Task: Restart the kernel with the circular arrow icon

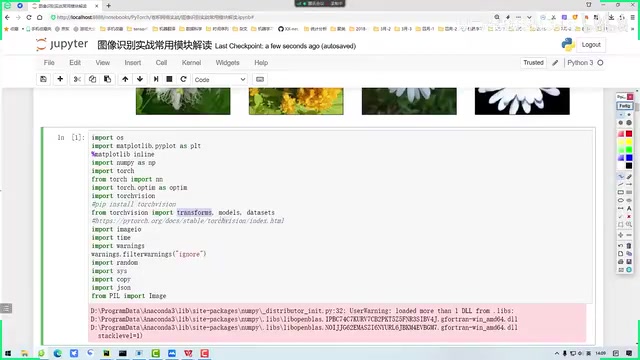Action: 183,79
